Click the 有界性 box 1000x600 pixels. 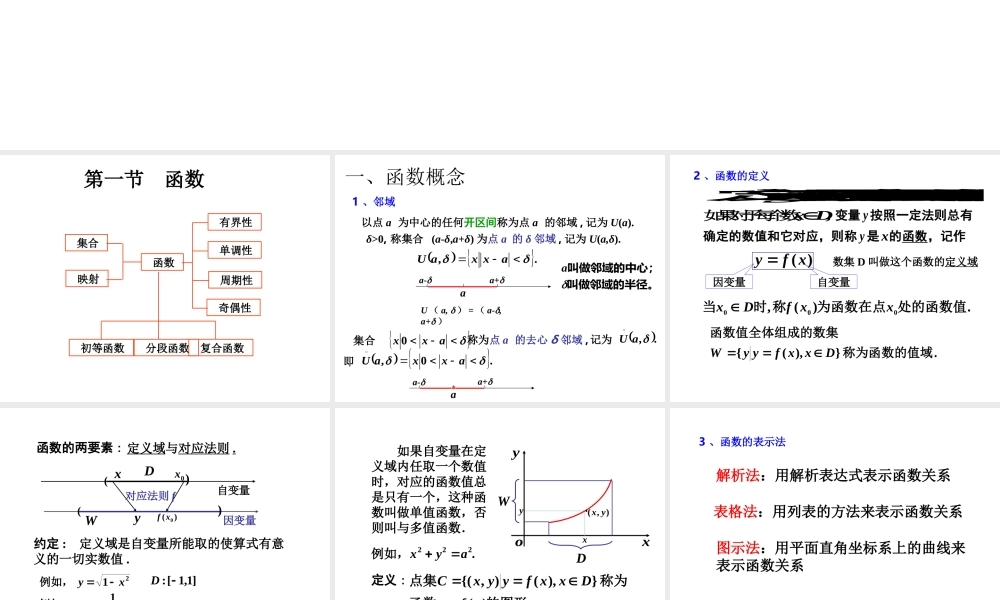(235, 222)
